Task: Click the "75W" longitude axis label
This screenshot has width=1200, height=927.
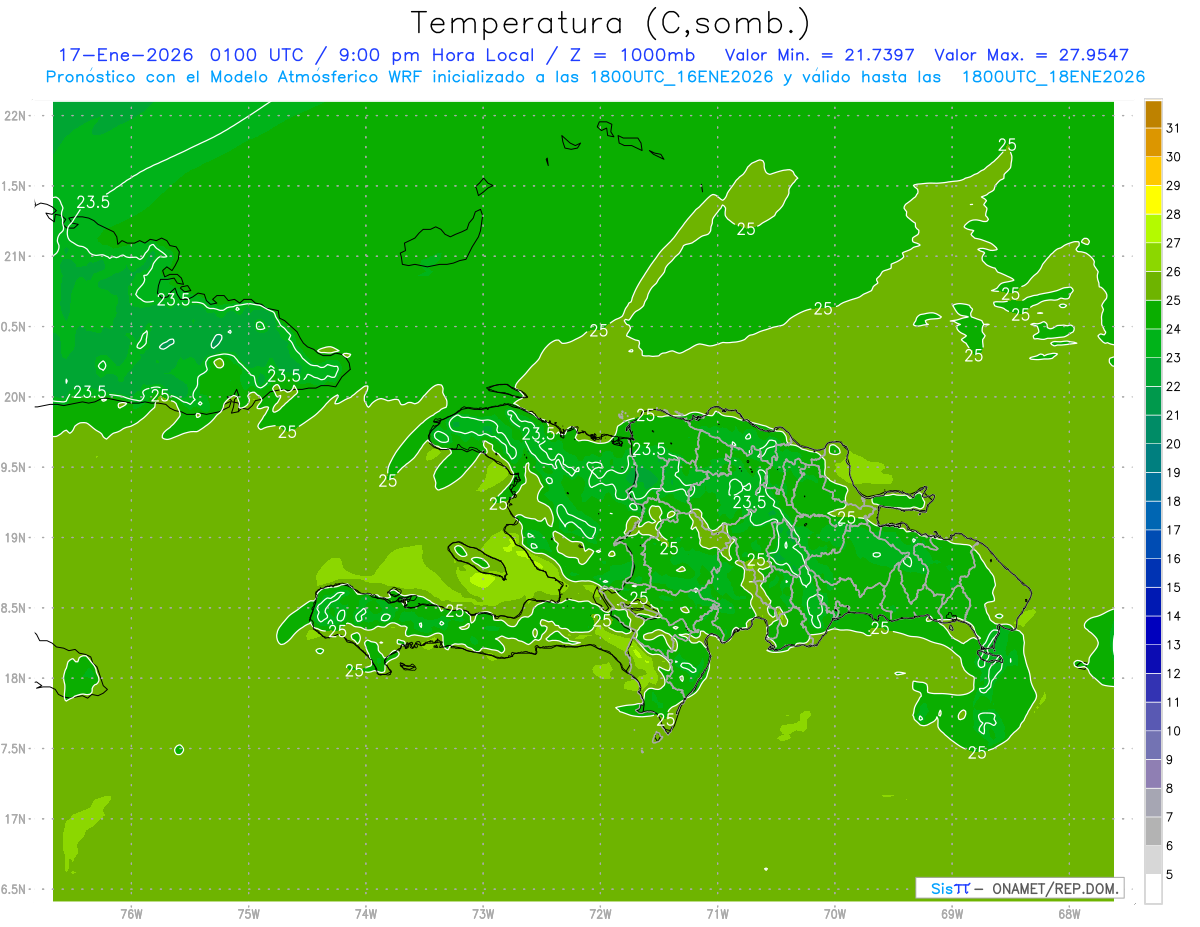Action: (249, 914)
